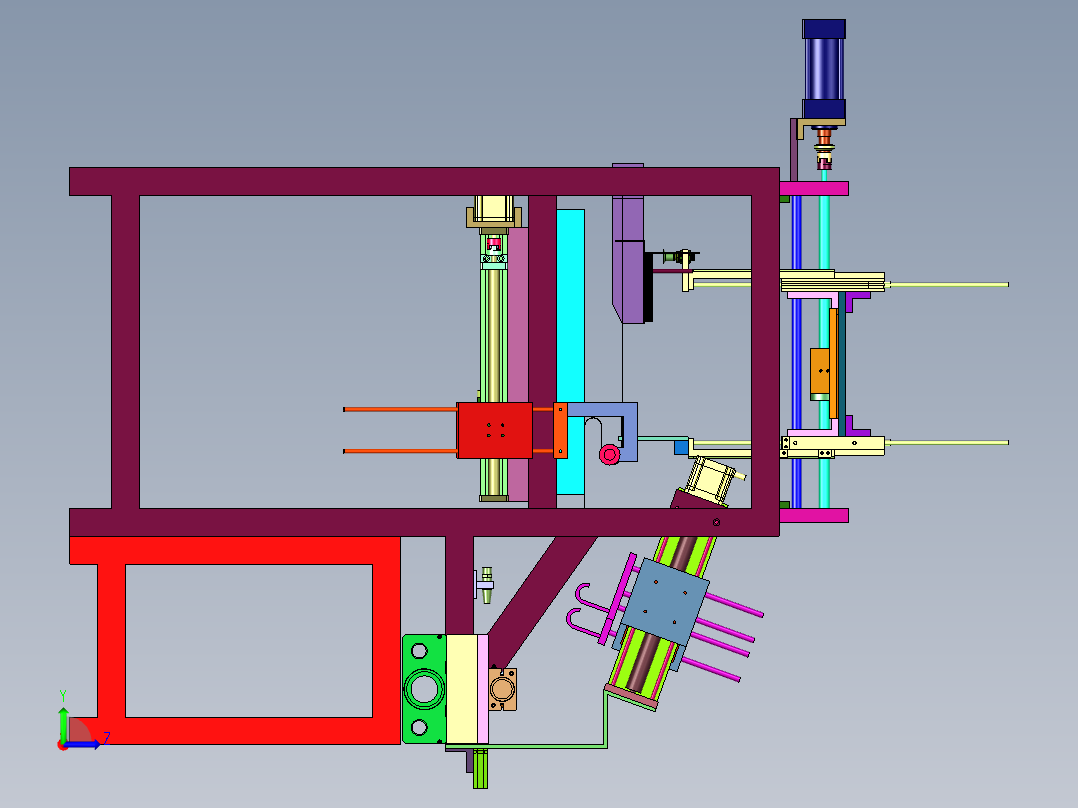Image resolution: width=1078 pixels, height=808 pixels.
Task: Select the small orange-red plate beside bracket
Action: [560, 430]
